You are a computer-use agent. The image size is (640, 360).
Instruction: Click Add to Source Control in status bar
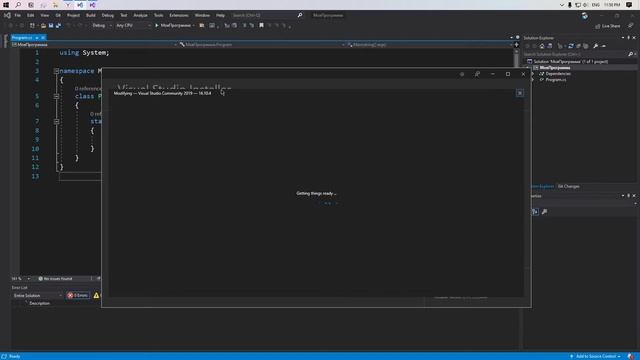tap(596, 356)
